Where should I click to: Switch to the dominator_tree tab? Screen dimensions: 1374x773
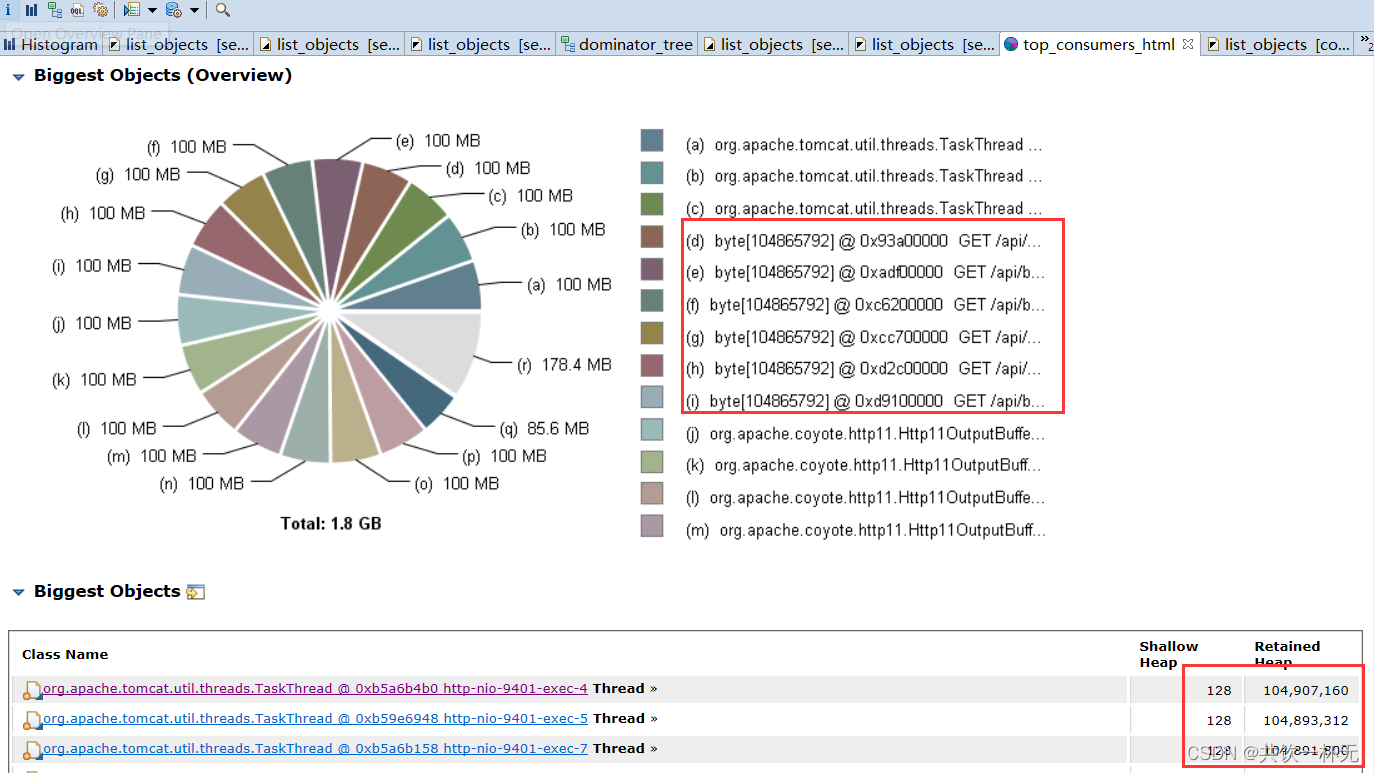pyautogui.click(x=635, y=44)
